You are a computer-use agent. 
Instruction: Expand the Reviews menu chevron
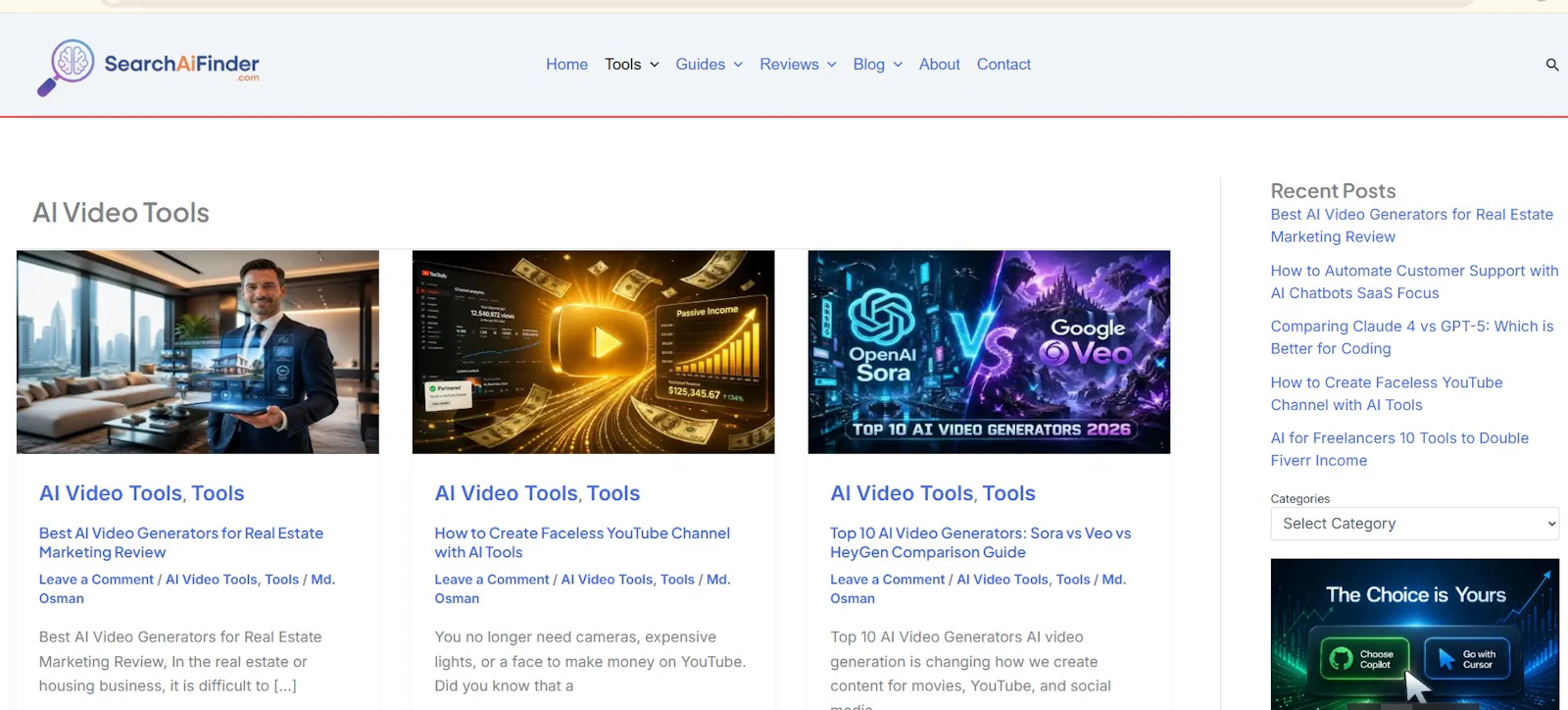tap(832, 65)
